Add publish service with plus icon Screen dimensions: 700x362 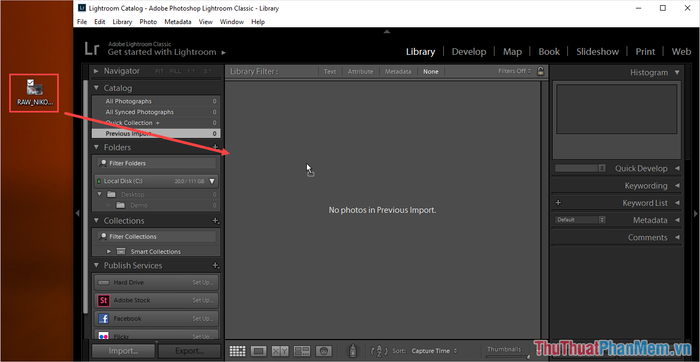(x=215, y=266)
